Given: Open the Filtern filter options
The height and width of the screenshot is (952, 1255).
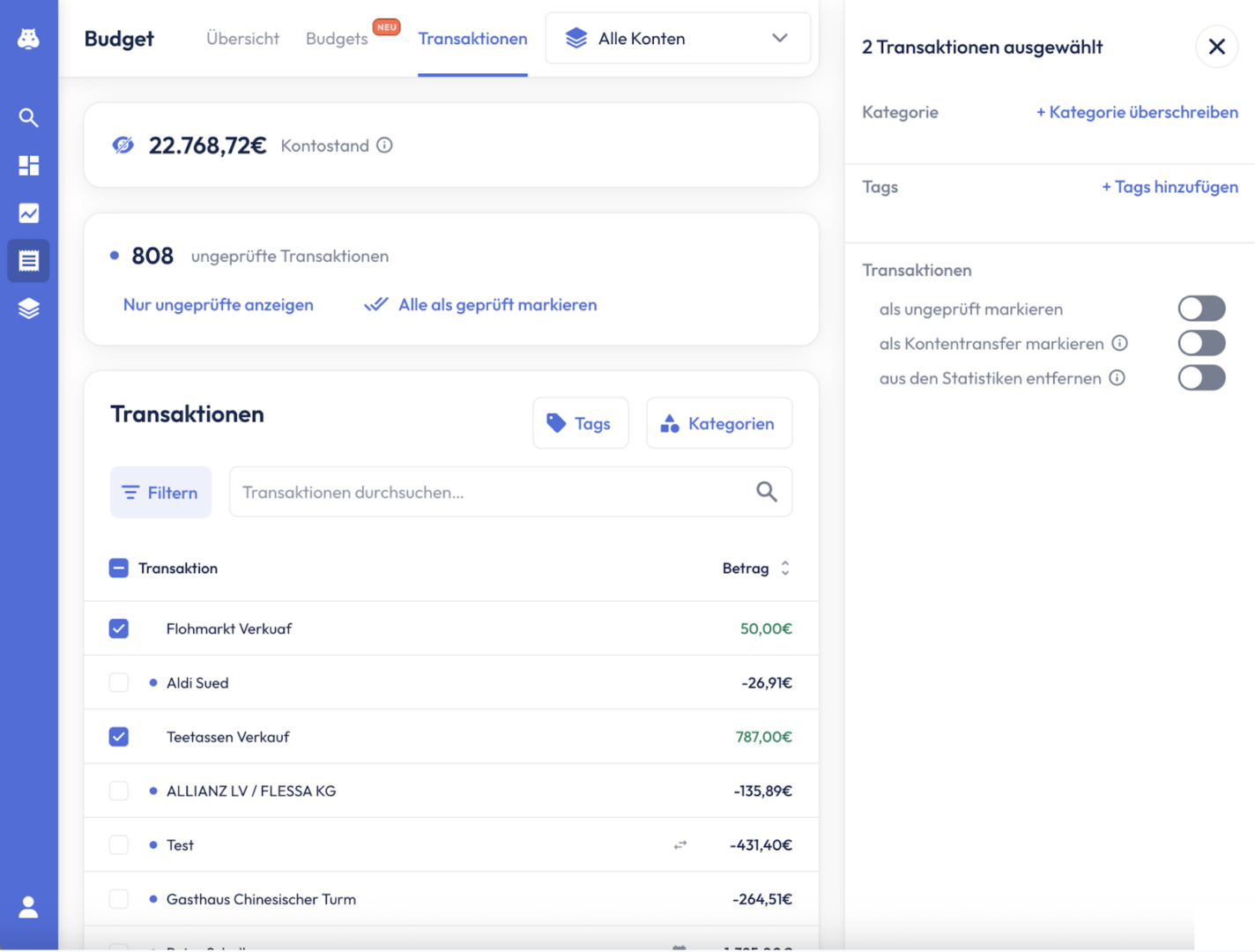Looking at the screenshot, I should tap(160, 493).
